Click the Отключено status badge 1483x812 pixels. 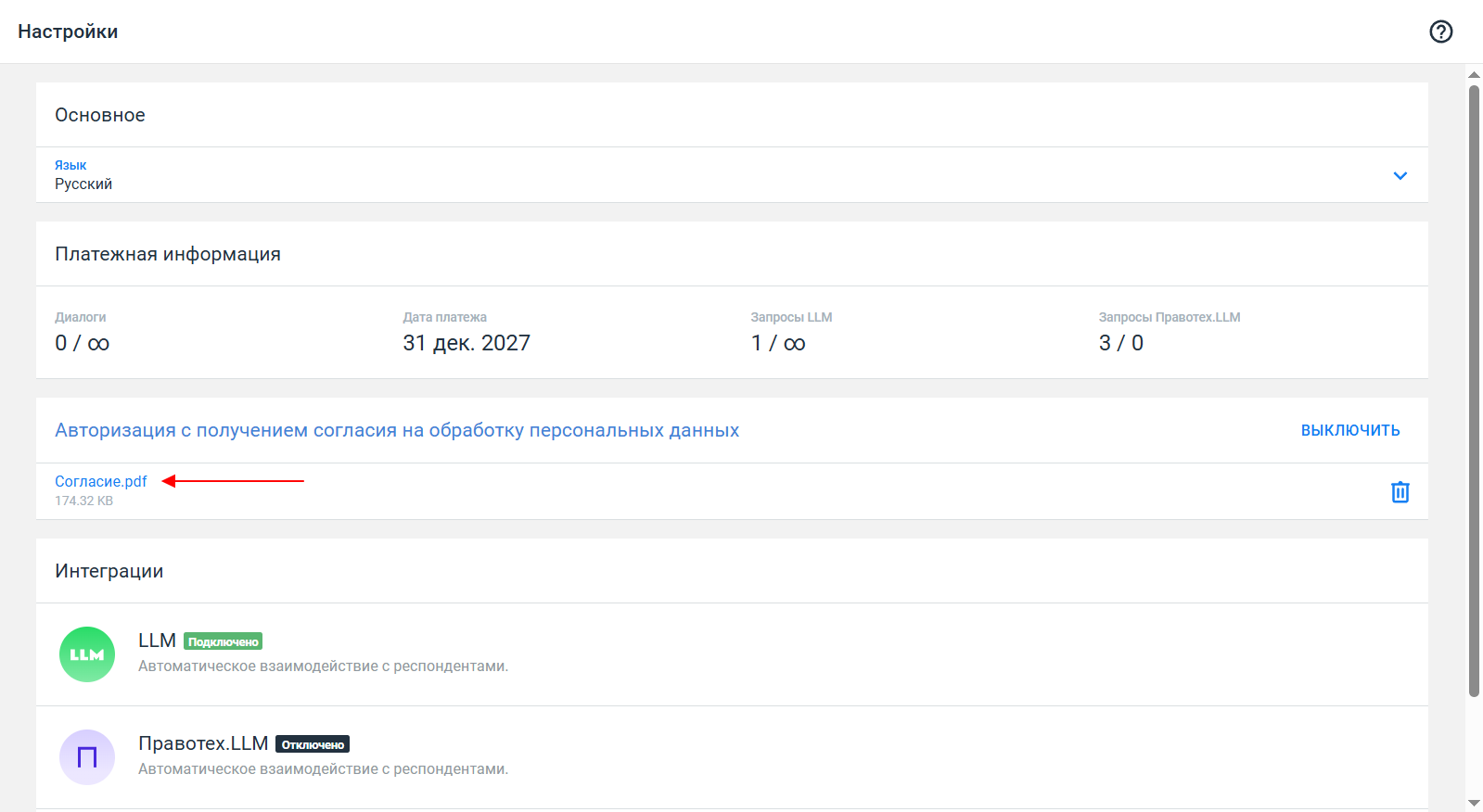[313, 744]
